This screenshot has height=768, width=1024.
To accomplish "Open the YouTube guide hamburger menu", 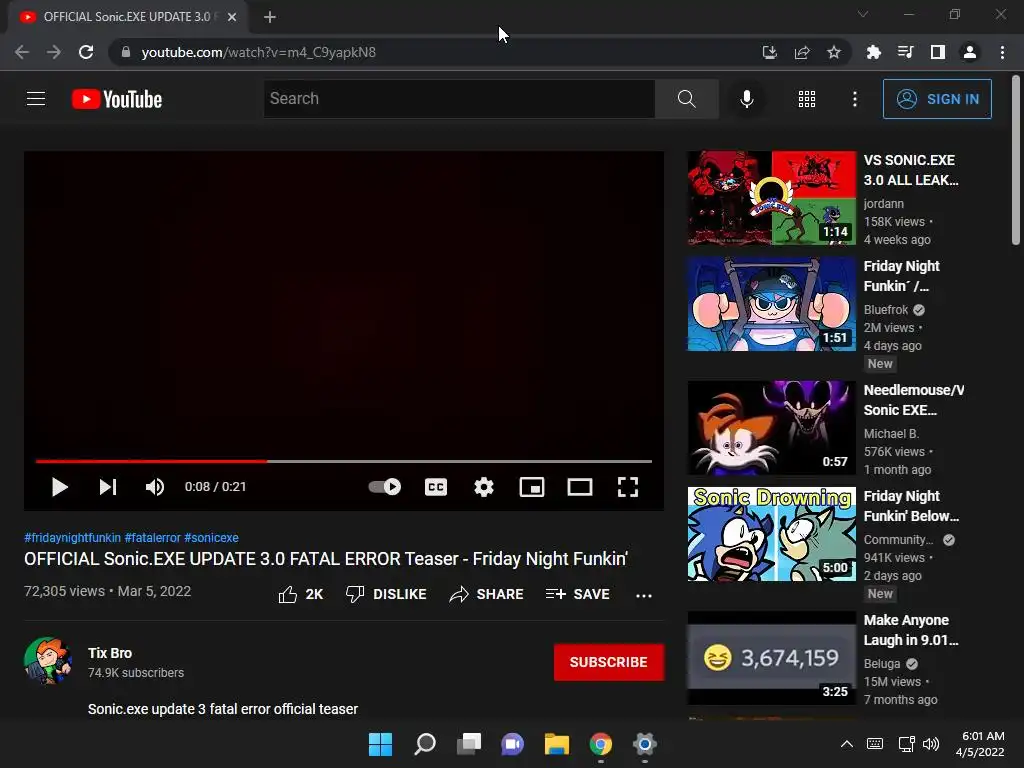I will coord(36,99).
